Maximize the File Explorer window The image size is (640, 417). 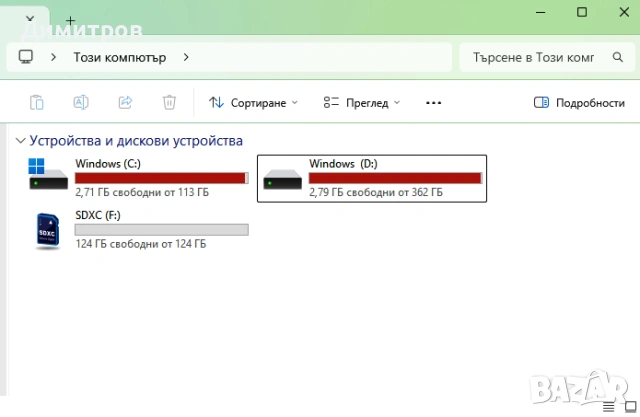click(x=582, y=12)
